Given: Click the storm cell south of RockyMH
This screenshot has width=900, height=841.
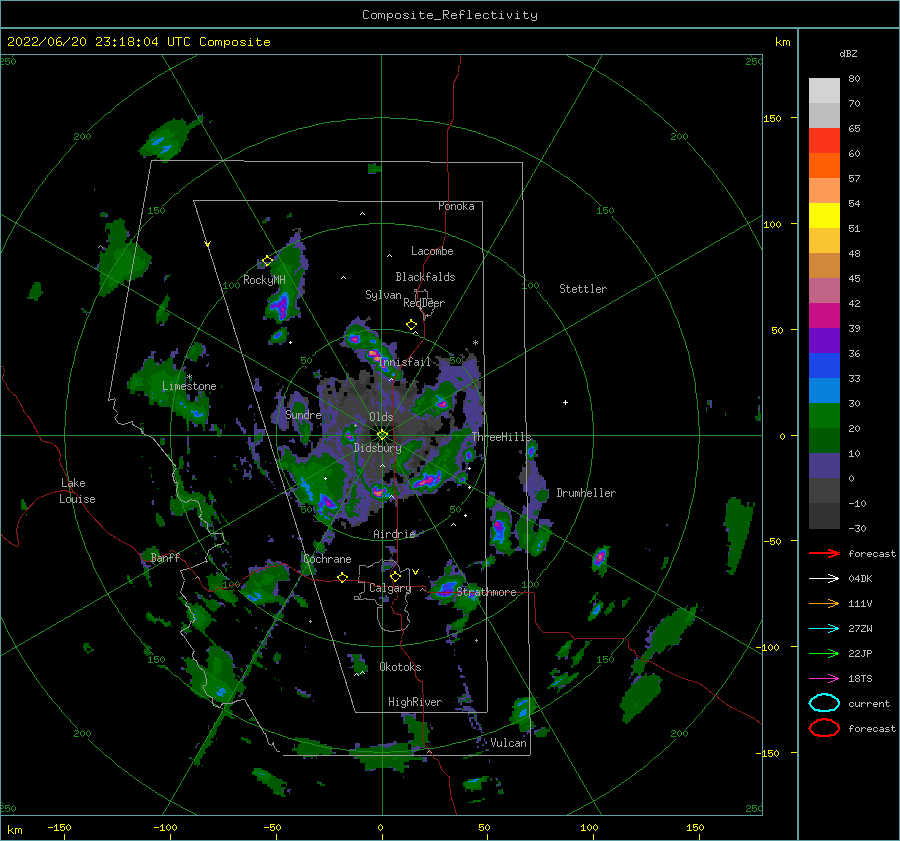Looking at the screenshot, I should [282, 307].
